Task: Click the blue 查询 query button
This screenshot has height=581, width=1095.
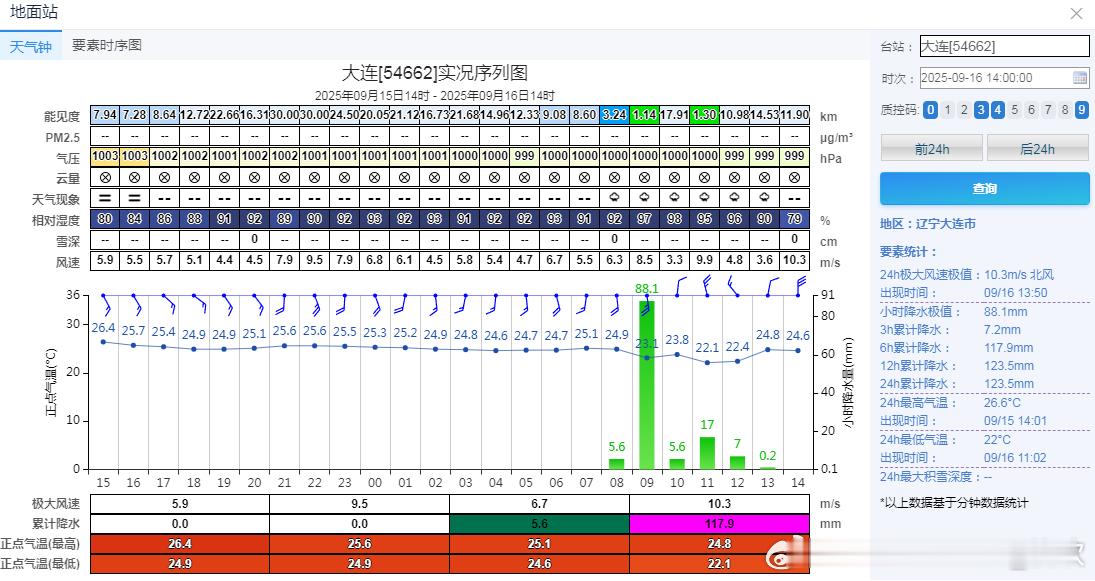Action: click(x=985, y=189)
